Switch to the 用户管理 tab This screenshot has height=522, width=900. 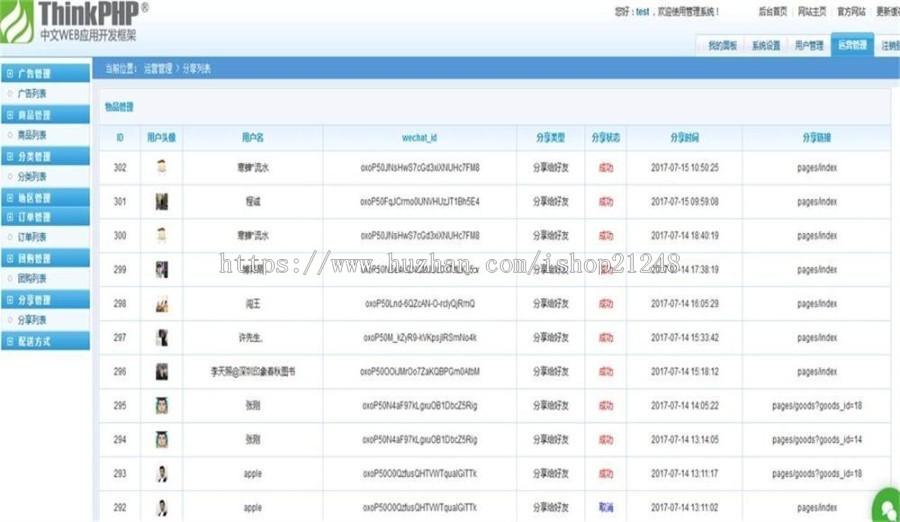pyautogui.click(x=809, y=45)
